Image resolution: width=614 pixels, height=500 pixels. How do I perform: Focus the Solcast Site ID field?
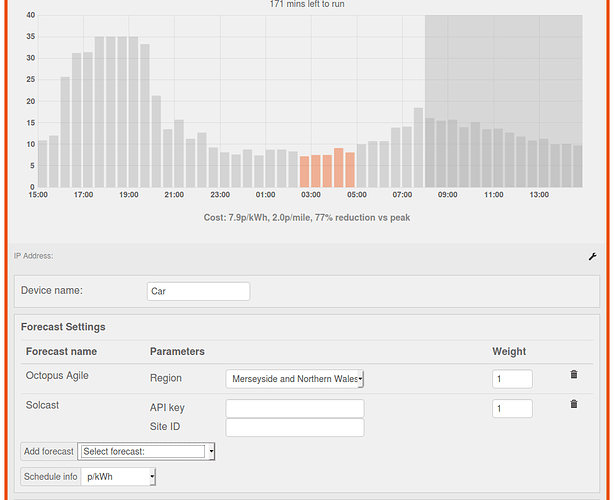point(295,428)
